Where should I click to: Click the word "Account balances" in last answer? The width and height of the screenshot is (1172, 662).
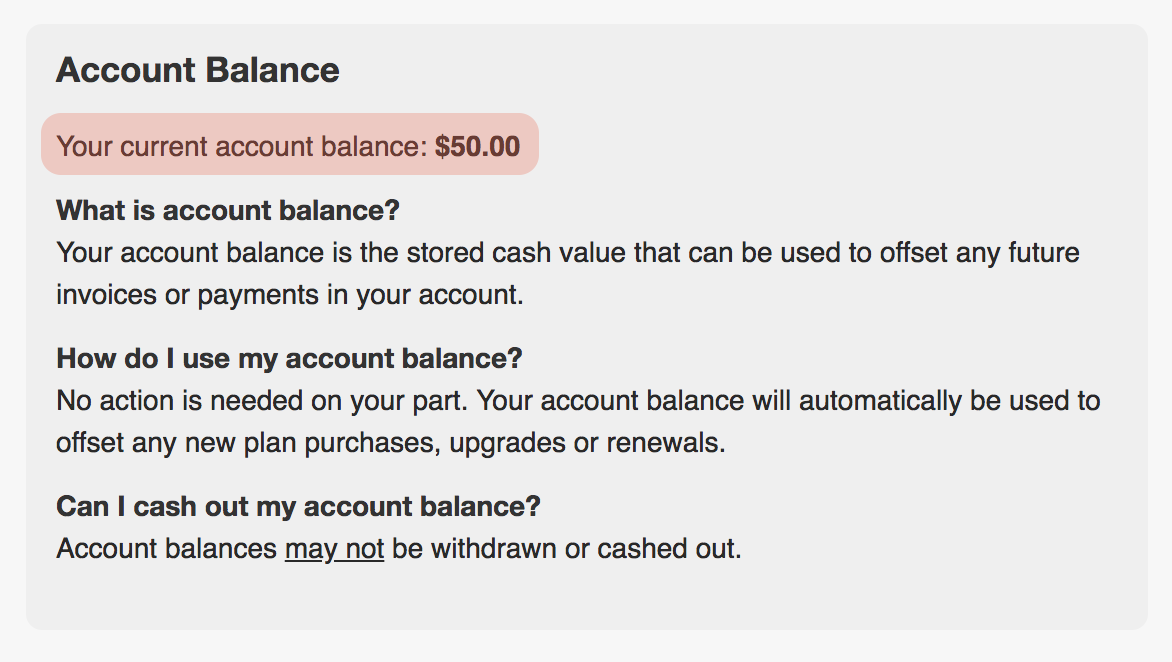coord(167,549)
